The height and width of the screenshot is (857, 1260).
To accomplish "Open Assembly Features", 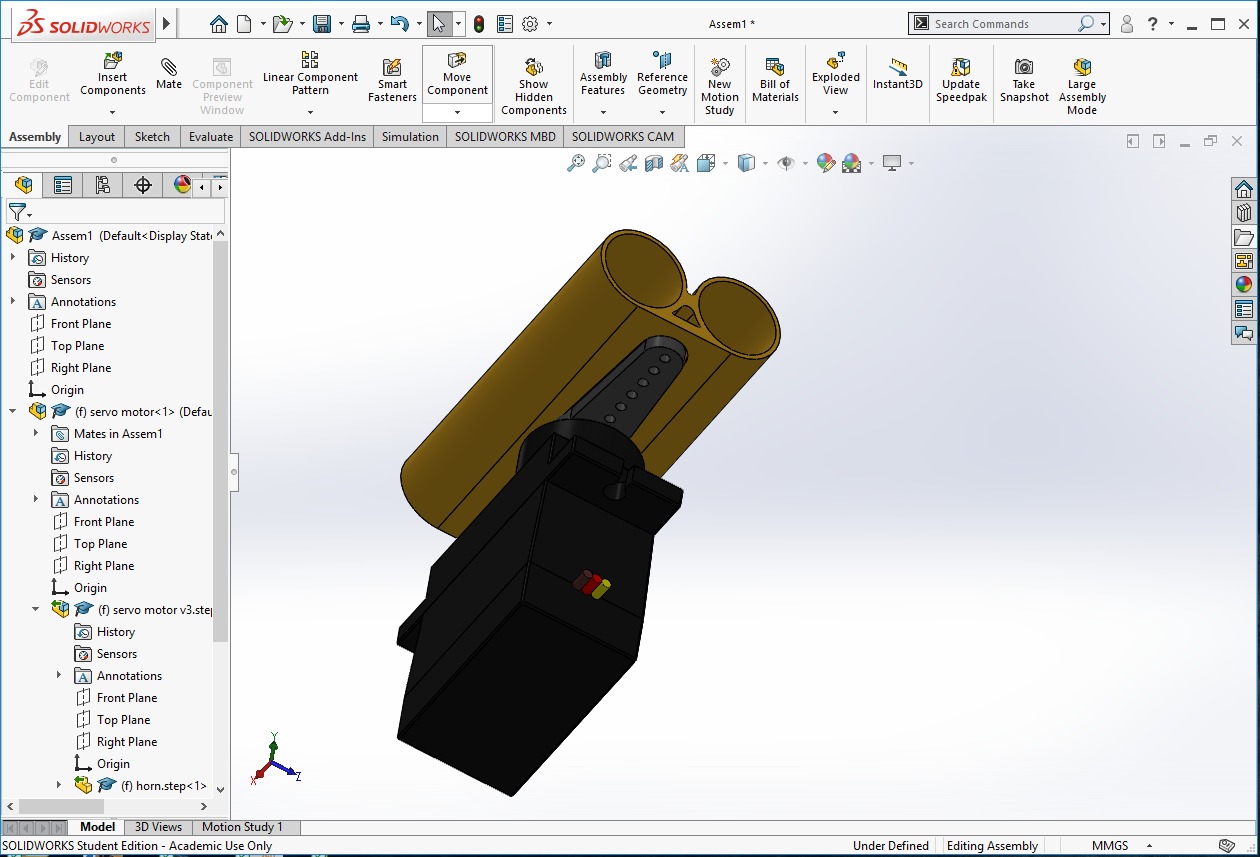I will 603,74.
